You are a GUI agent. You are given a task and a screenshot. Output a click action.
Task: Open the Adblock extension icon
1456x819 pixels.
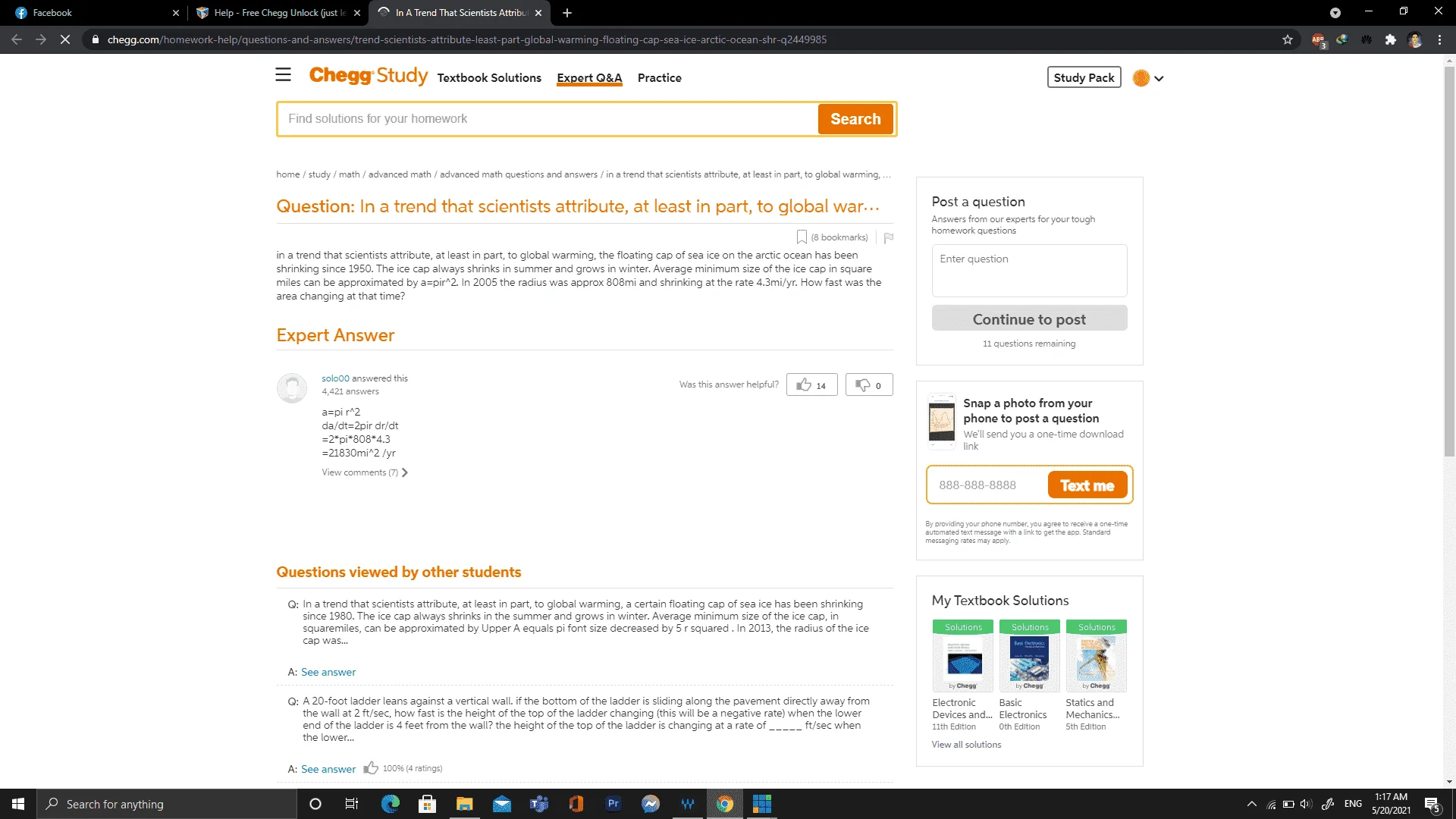tap(1318, 40)
